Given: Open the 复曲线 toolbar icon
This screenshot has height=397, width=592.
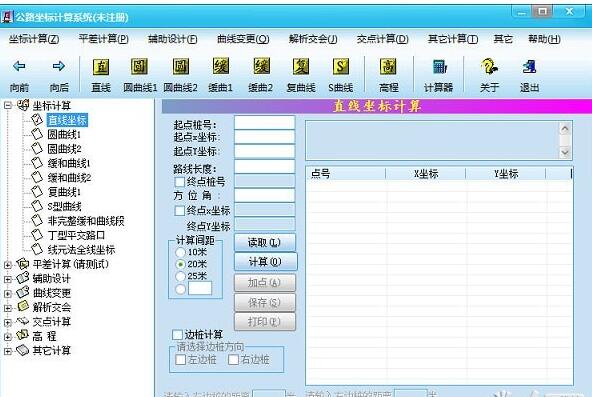Looking at the screenshot, I should [301, 67].
